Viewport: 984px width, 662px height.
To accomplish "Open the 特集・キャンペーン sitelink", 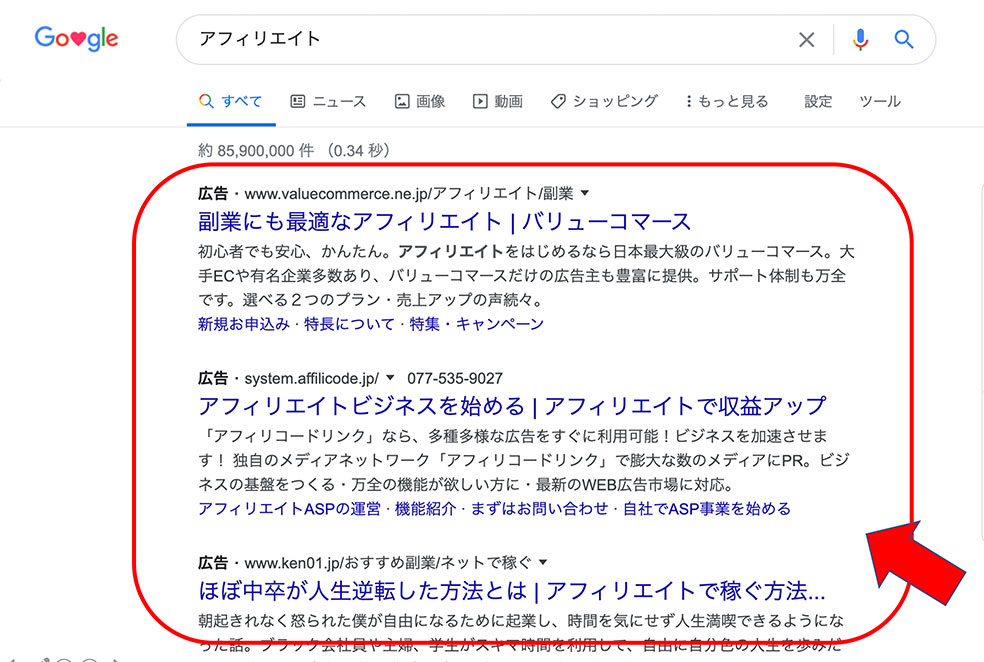I will coord(476,324).
